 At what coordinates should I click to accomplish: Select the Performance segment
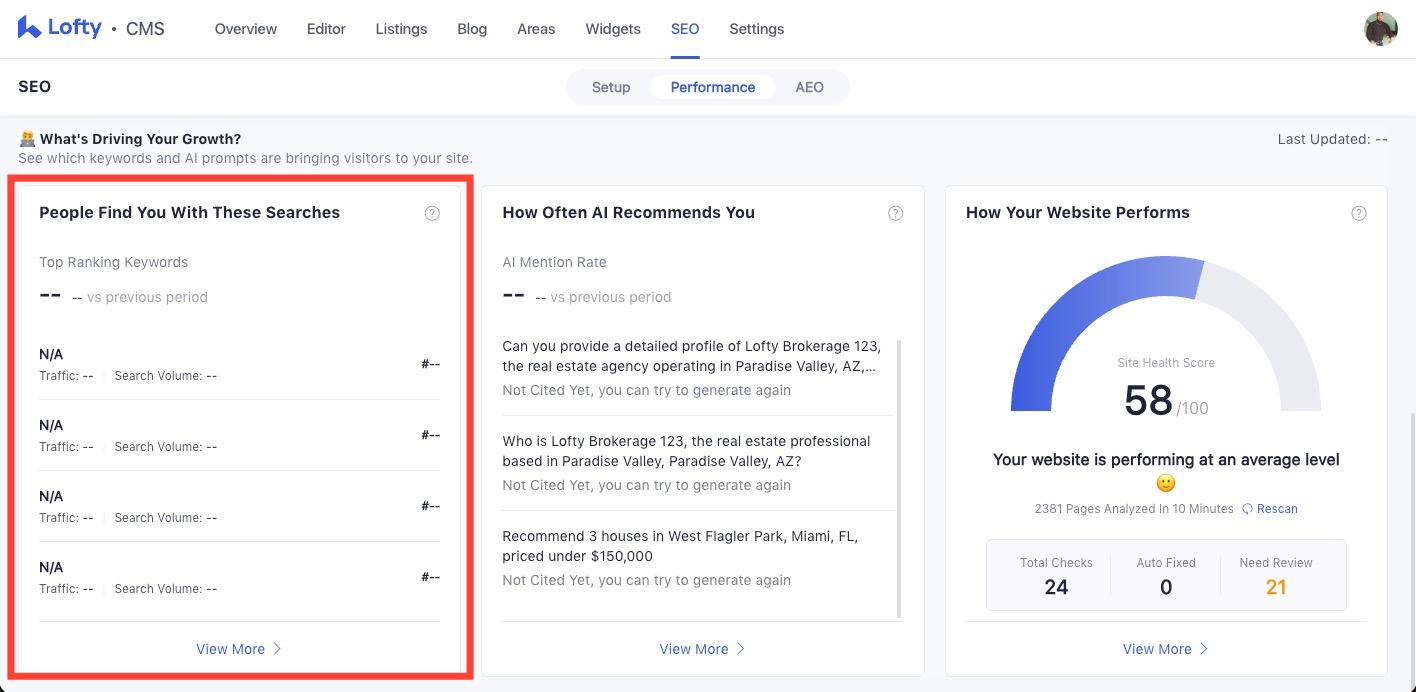pyautogui.click(x=712, y=87)
